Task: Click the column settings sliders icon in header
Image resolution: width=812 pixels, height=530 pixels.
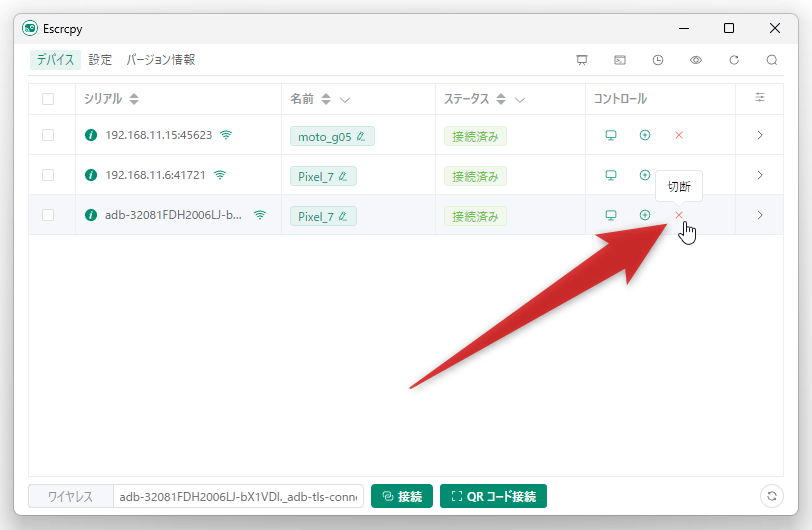Action: click(x=760, y=98)
